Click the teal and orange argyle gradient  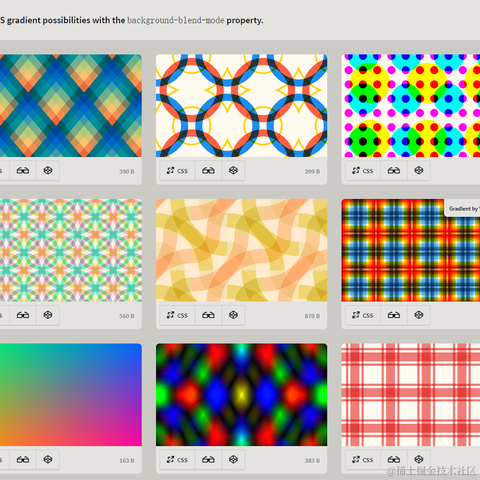[71, 106]
